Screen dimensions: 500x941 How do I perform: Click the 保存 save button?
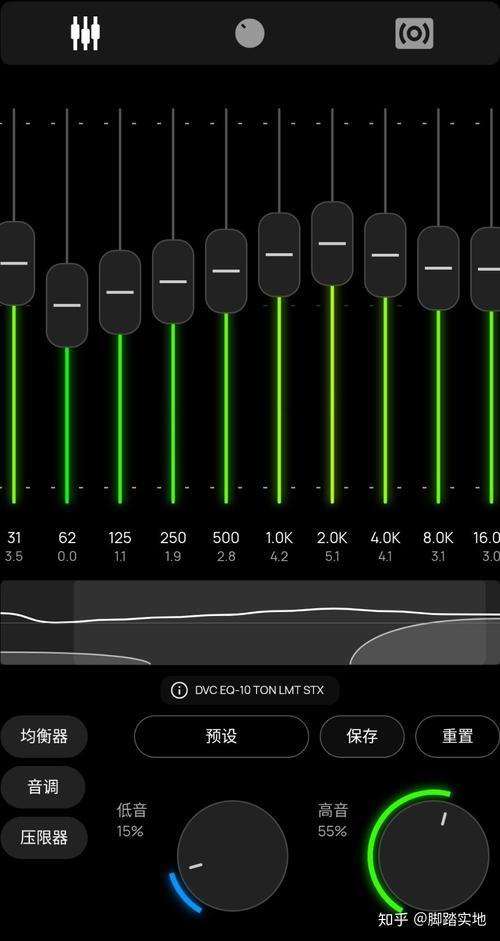point(362,736)
